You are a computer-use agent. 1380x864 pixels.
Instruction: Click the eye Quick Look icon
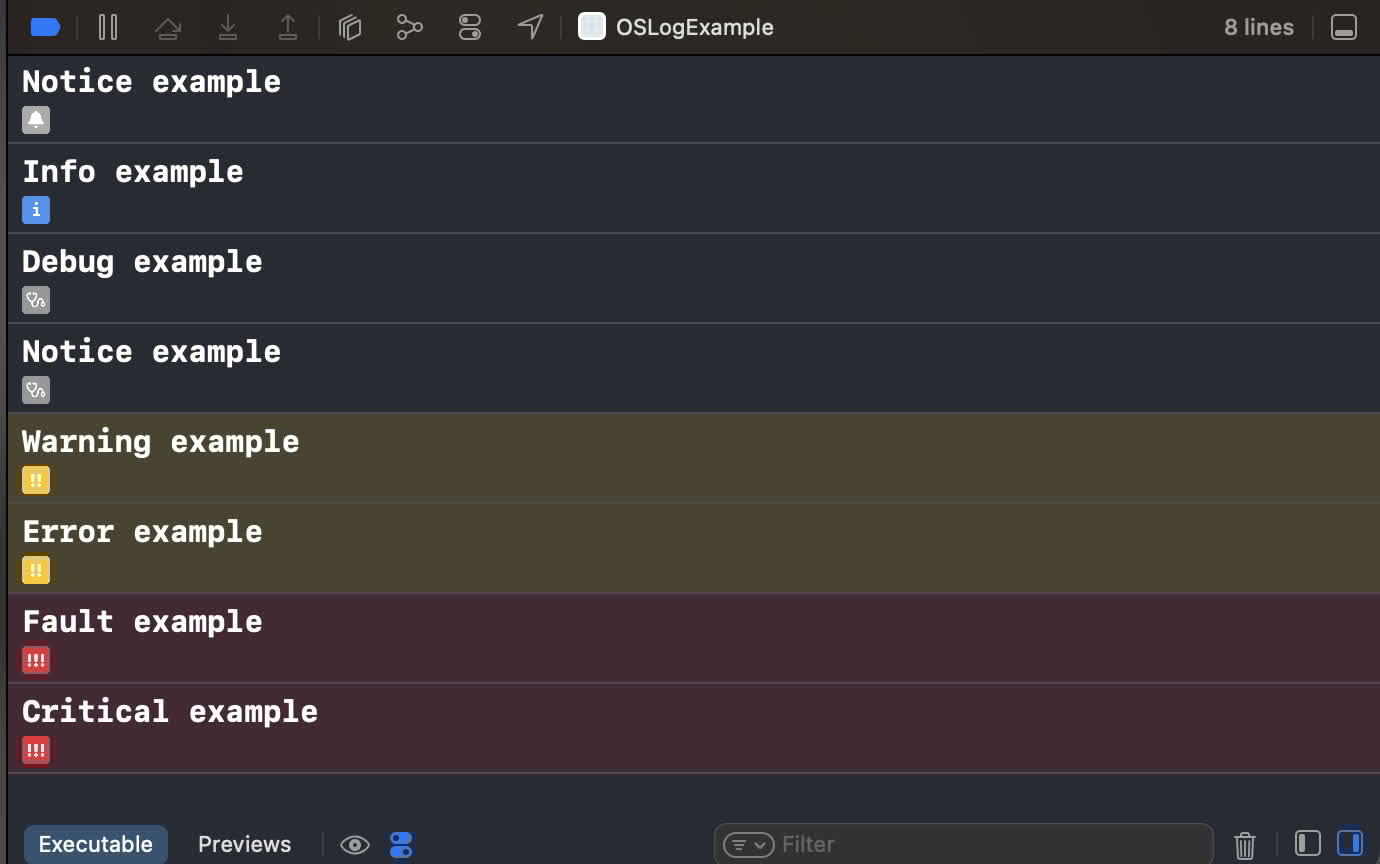[x=355, y=845]
